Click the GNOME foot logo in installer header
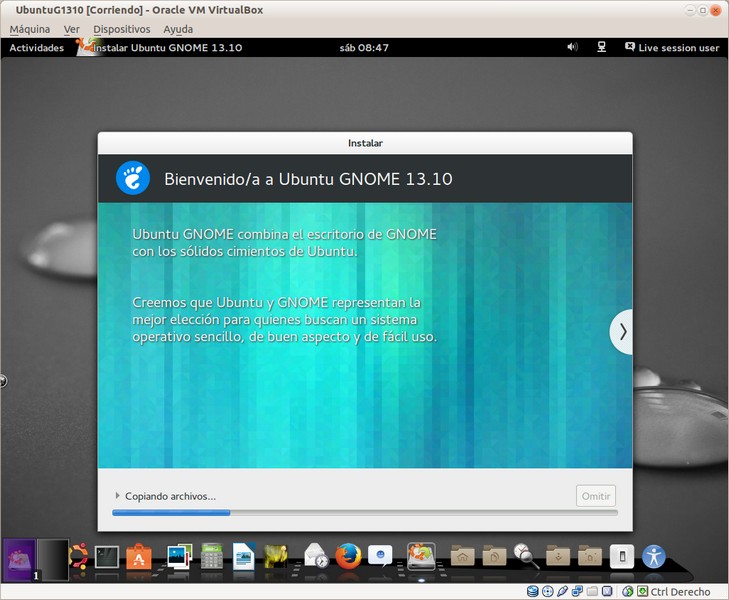 point(133,178)
